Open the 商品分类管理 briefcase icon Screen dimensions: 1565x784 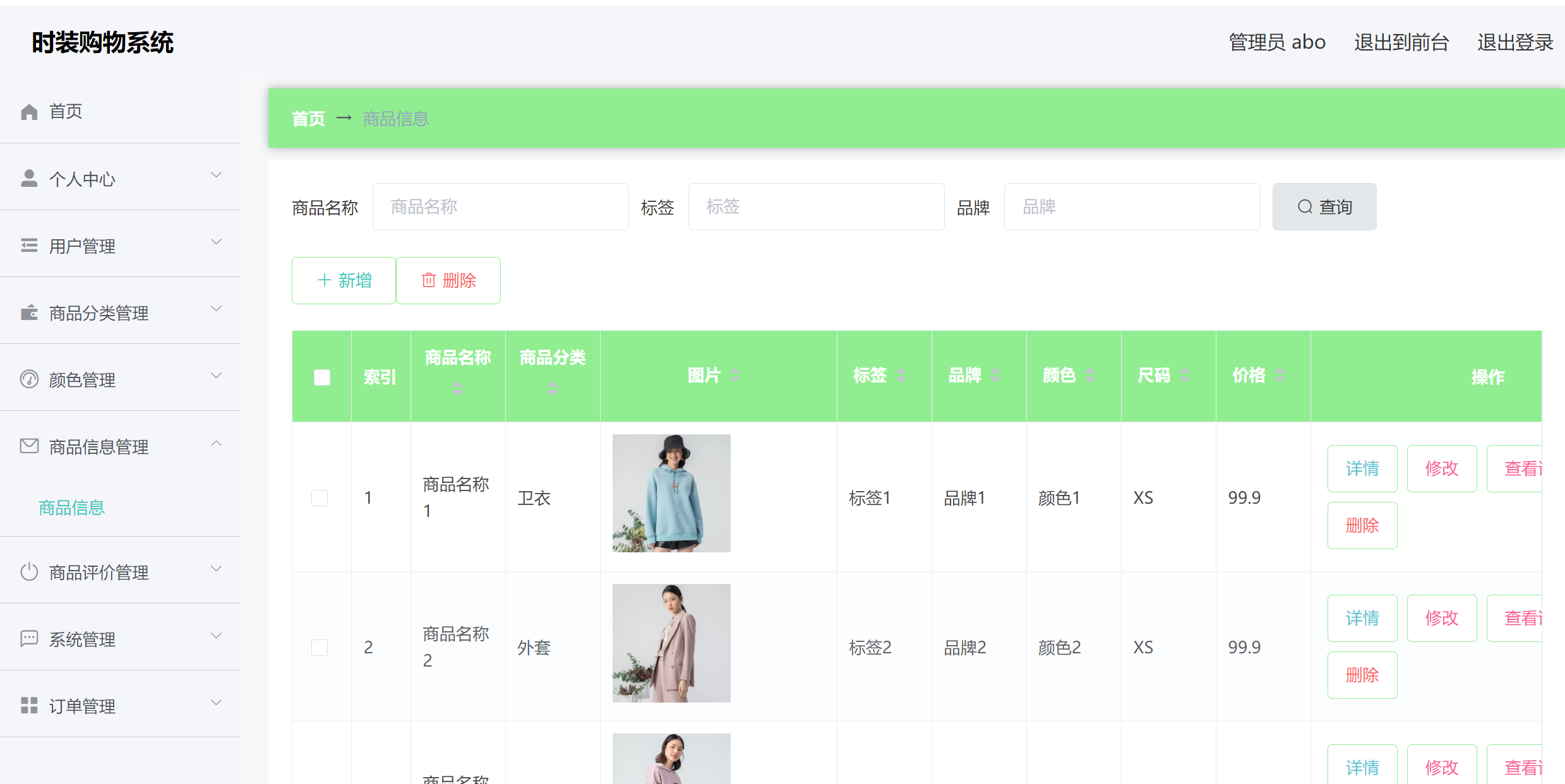tap(29, 312)
